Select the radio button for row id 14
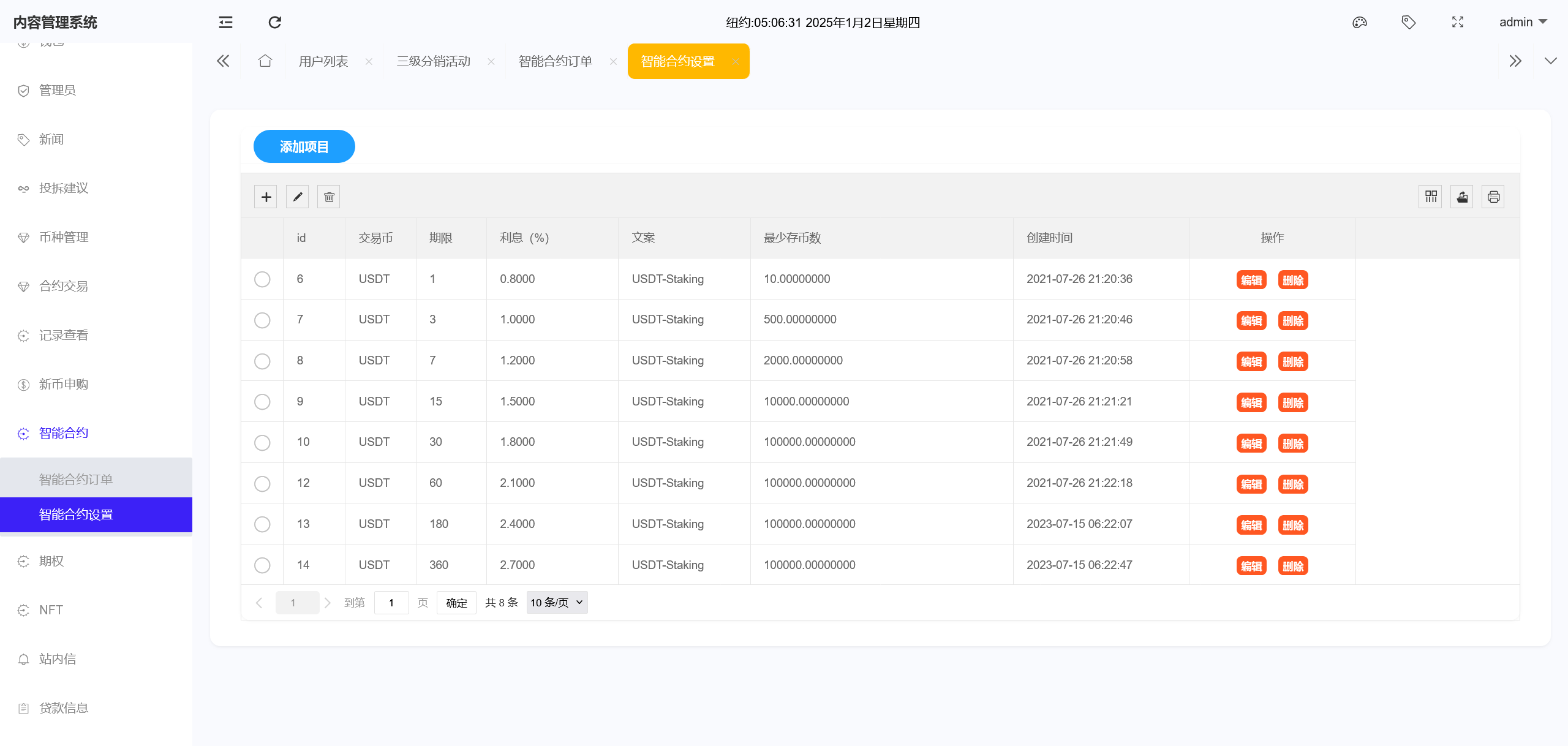The height and width of the screenshot is (746, 1568). 263,565
